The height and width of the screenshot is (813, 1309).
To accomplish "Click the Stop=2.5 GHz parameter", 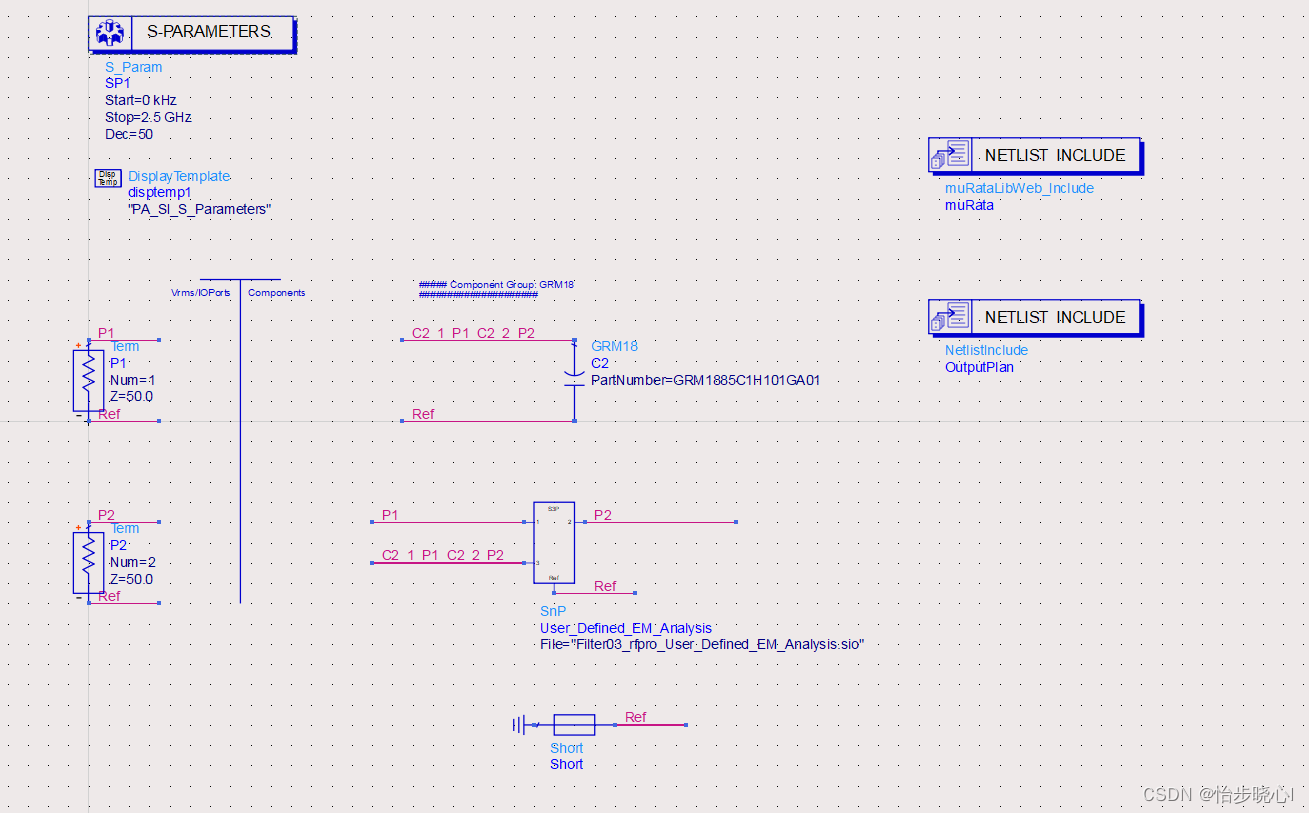I will pos(148,117).
